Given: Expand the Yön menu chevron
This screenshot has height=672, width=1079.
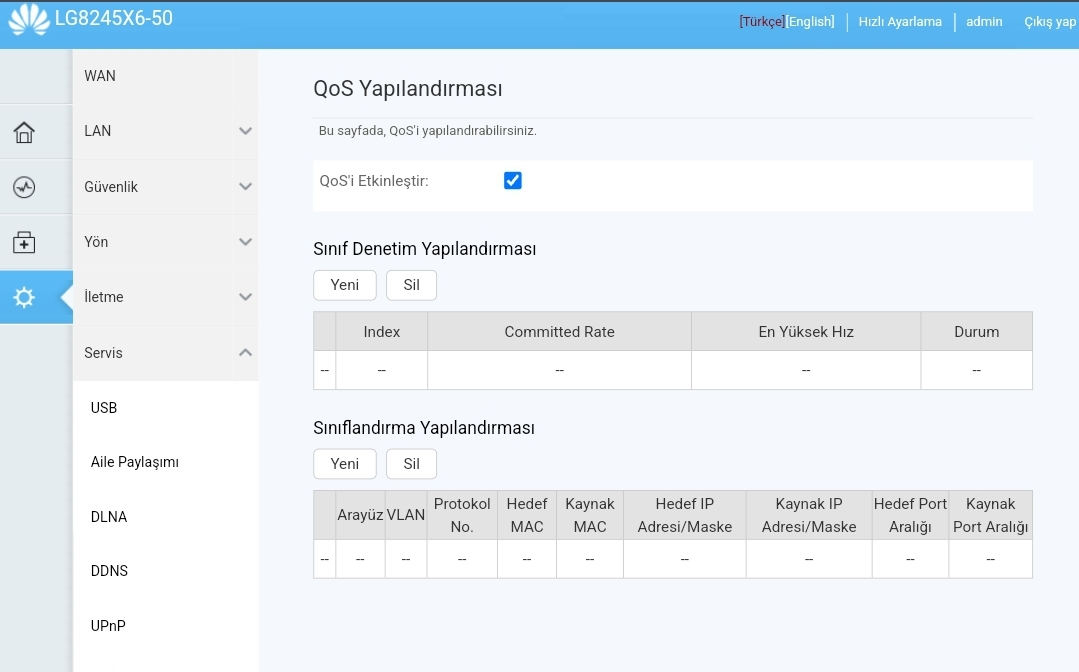Looking at the screenshot, I should (245, 241).
